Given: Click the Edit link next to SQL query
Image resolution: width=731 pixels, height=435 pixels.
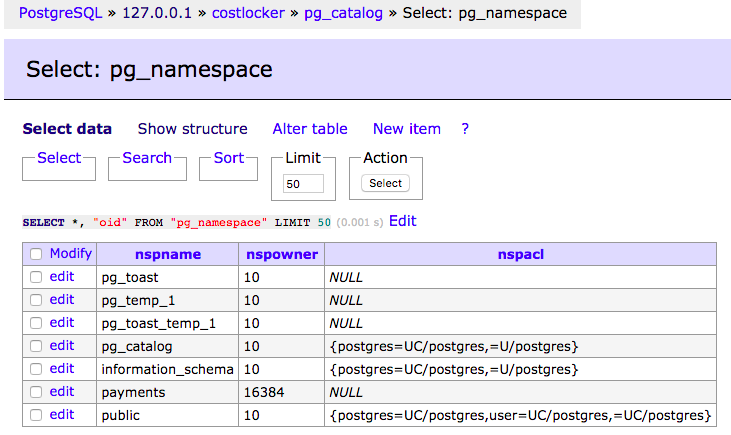Looking at the screenshot, I should (x=403, y=221).
